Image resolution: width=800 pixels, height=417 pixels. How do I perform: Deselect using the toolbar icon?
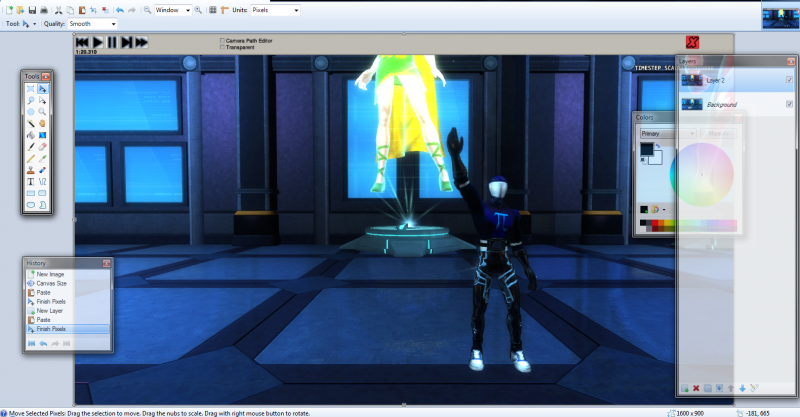click(x=105, y=10)
